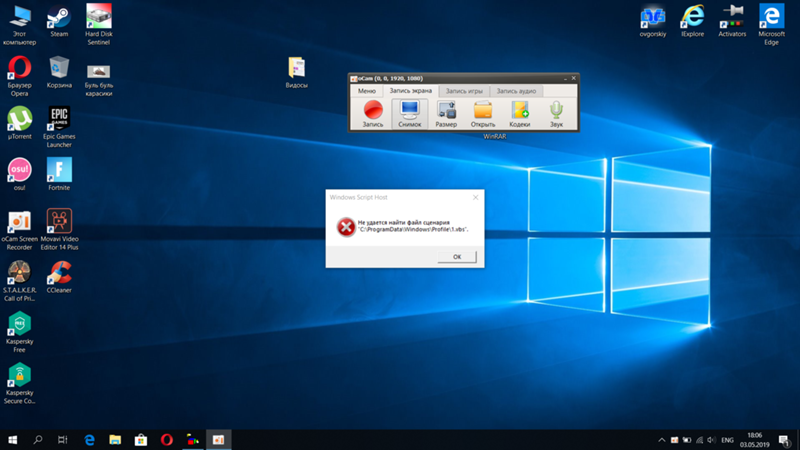The height and width of the screenshot is (450, 800).
Task: Select the oCam Screen Recorder desktop icon
Action: 19,230
